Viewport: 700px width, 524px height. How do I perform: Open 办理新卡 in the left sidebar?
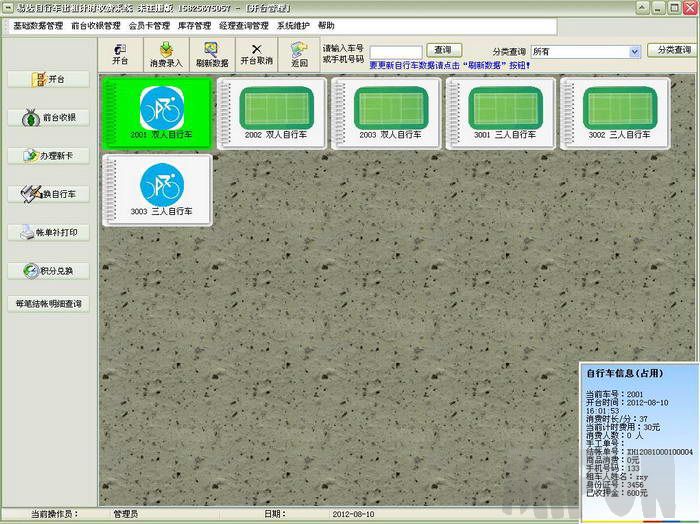tap(48, 156)
